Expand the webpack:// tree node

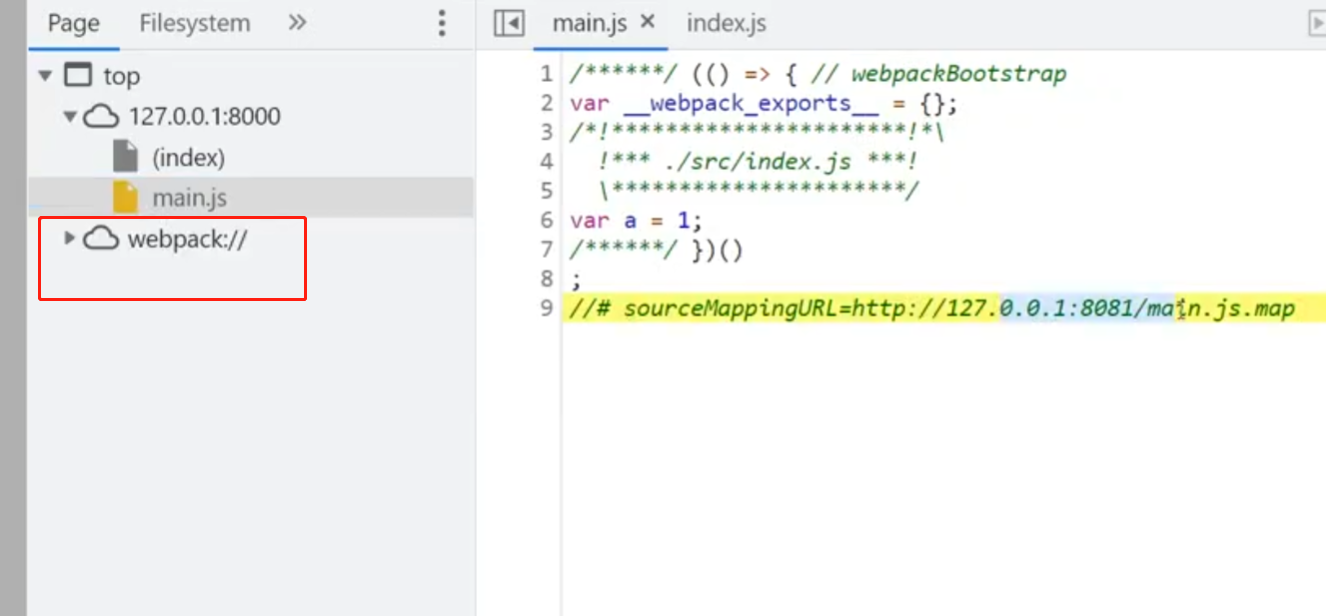(x=69, y=239)
